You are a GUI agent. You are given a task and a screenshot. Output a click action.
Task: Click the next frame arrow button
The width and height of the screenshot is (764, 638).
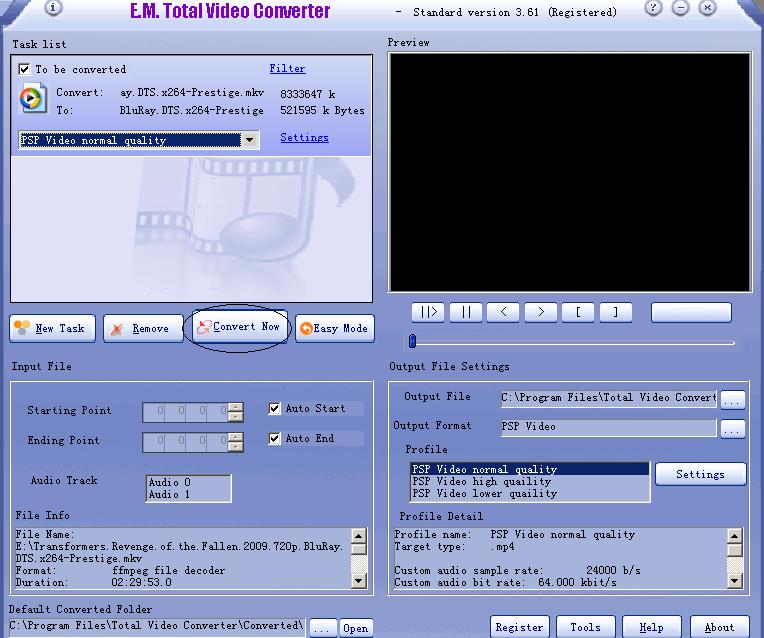pyautogui.click(x=541, y=312)
